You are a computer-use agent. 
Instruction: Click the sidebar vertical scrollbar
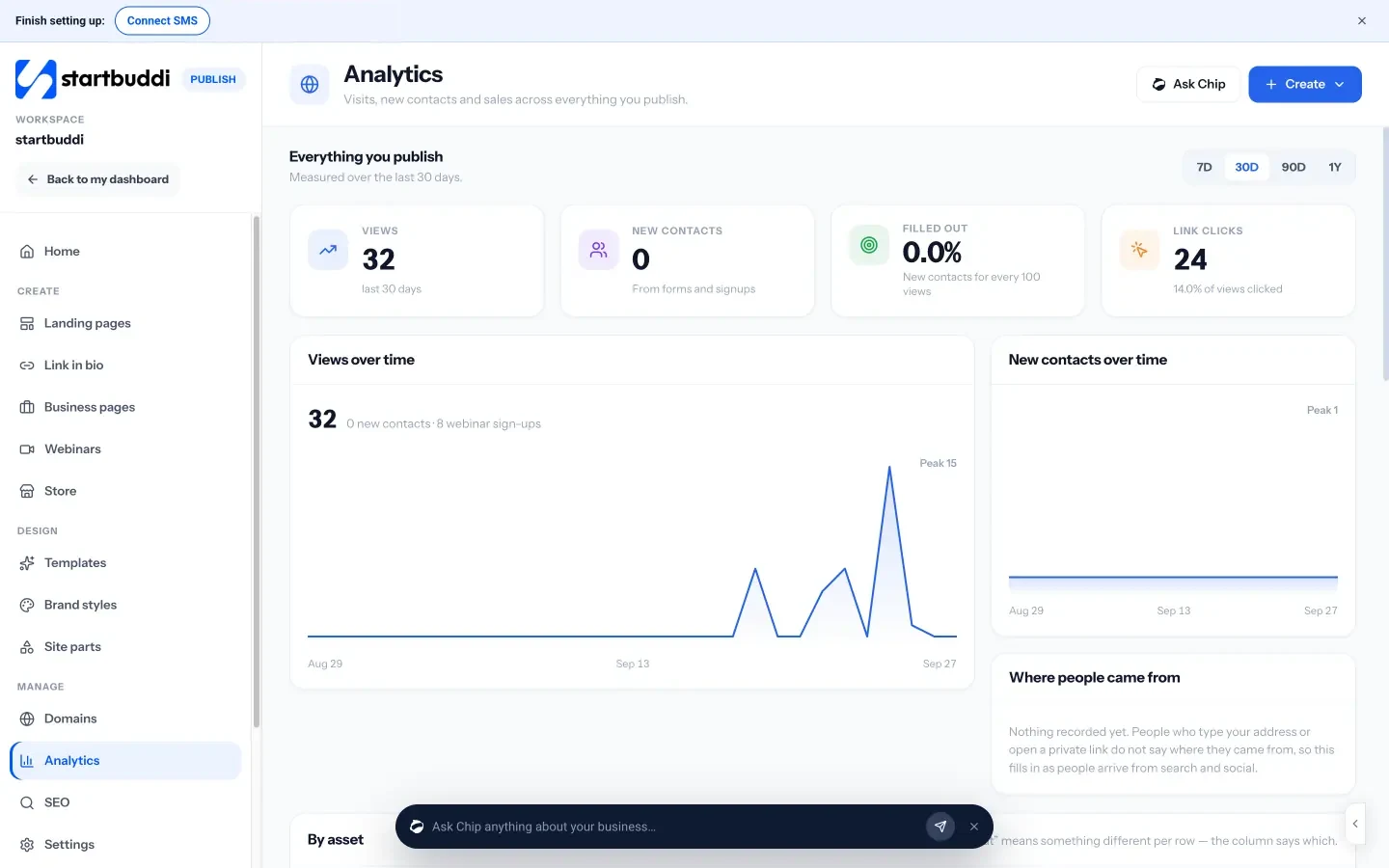256,473
